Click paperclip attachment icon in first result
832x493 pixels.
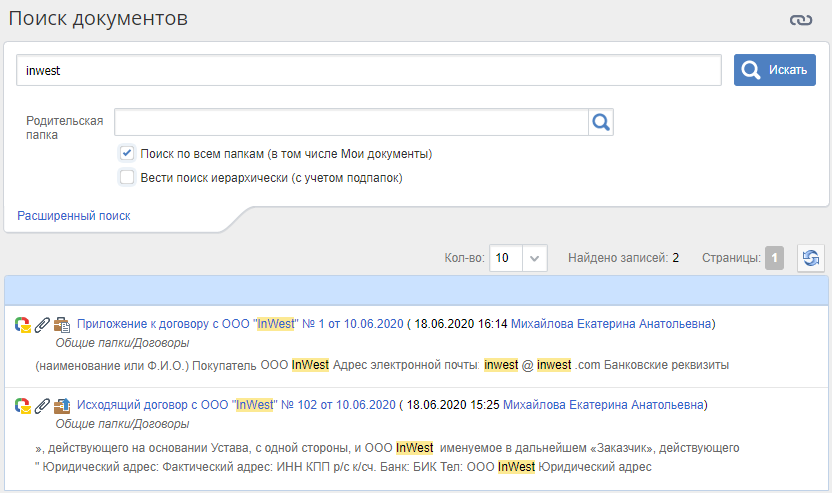[41, 325]
